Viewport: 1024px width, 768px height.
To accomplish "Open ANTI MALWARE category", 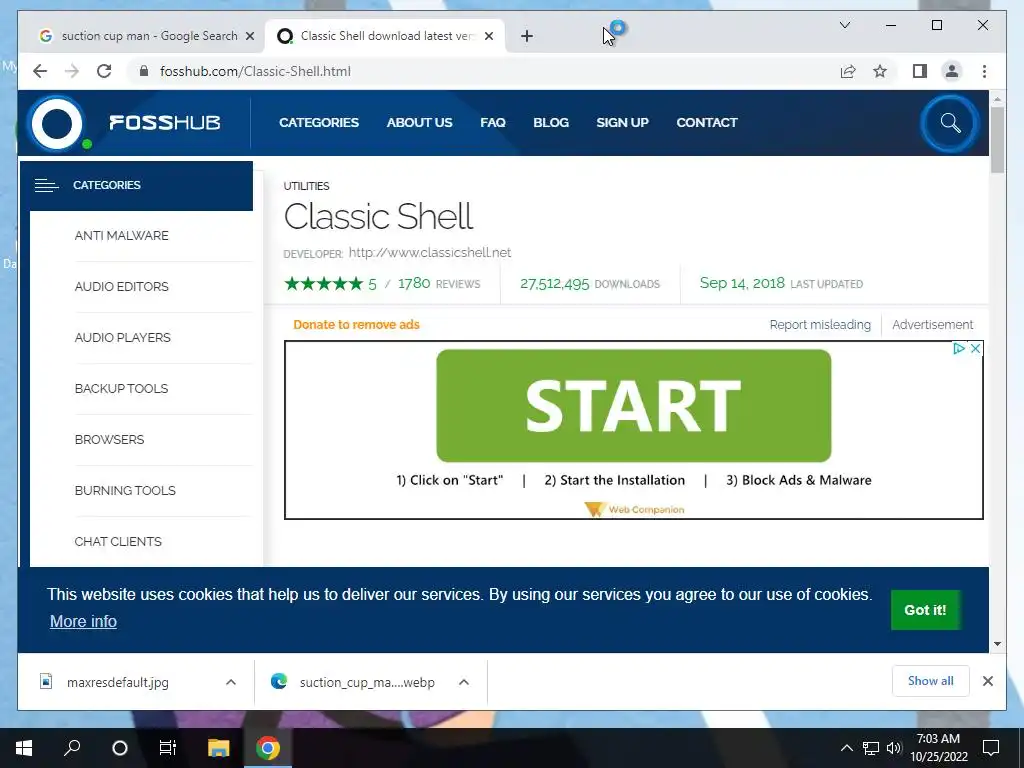I will [x=121, y=236].
